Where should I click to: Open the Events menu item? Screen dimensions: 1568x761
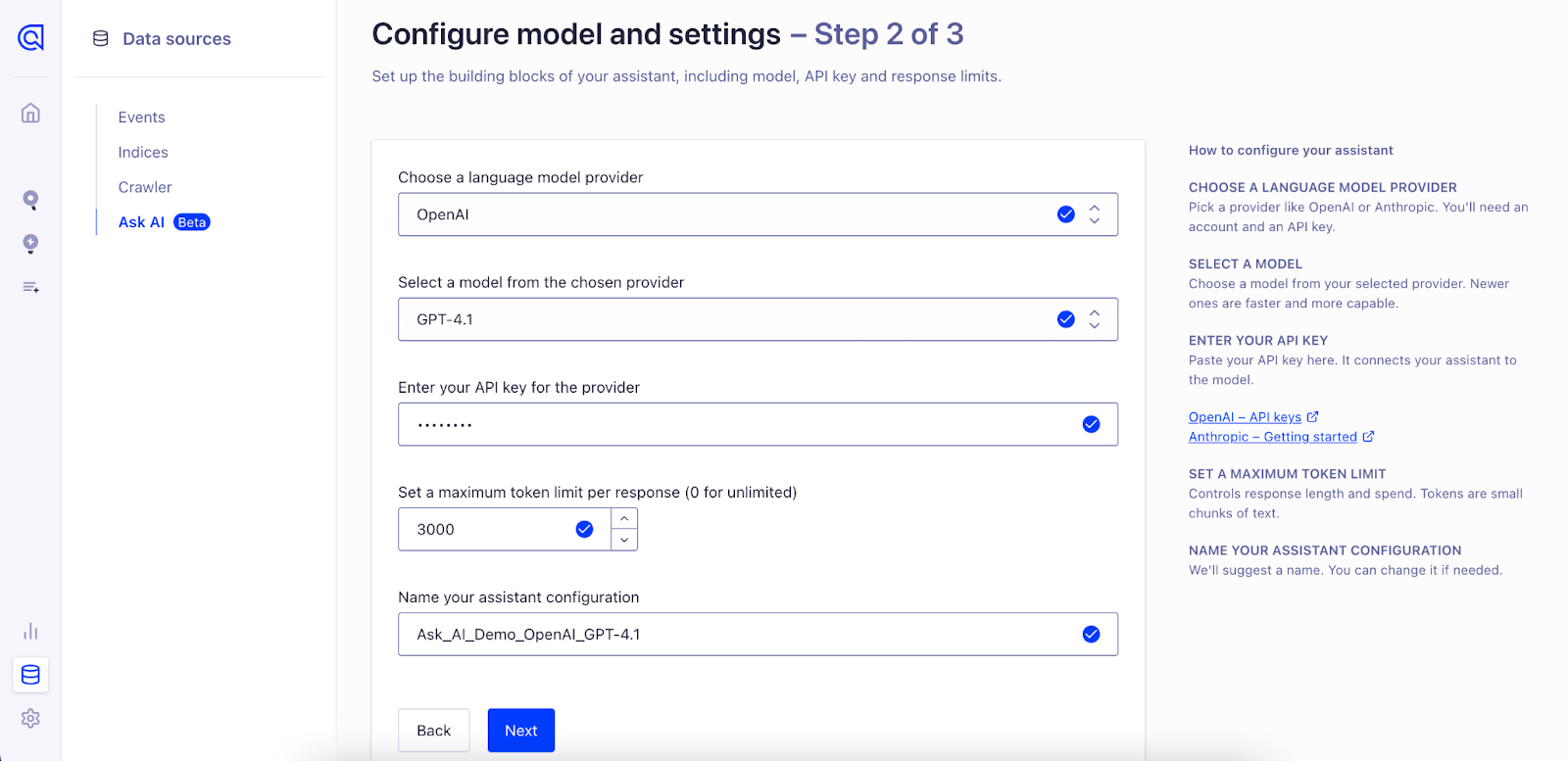tap(142, 118)
